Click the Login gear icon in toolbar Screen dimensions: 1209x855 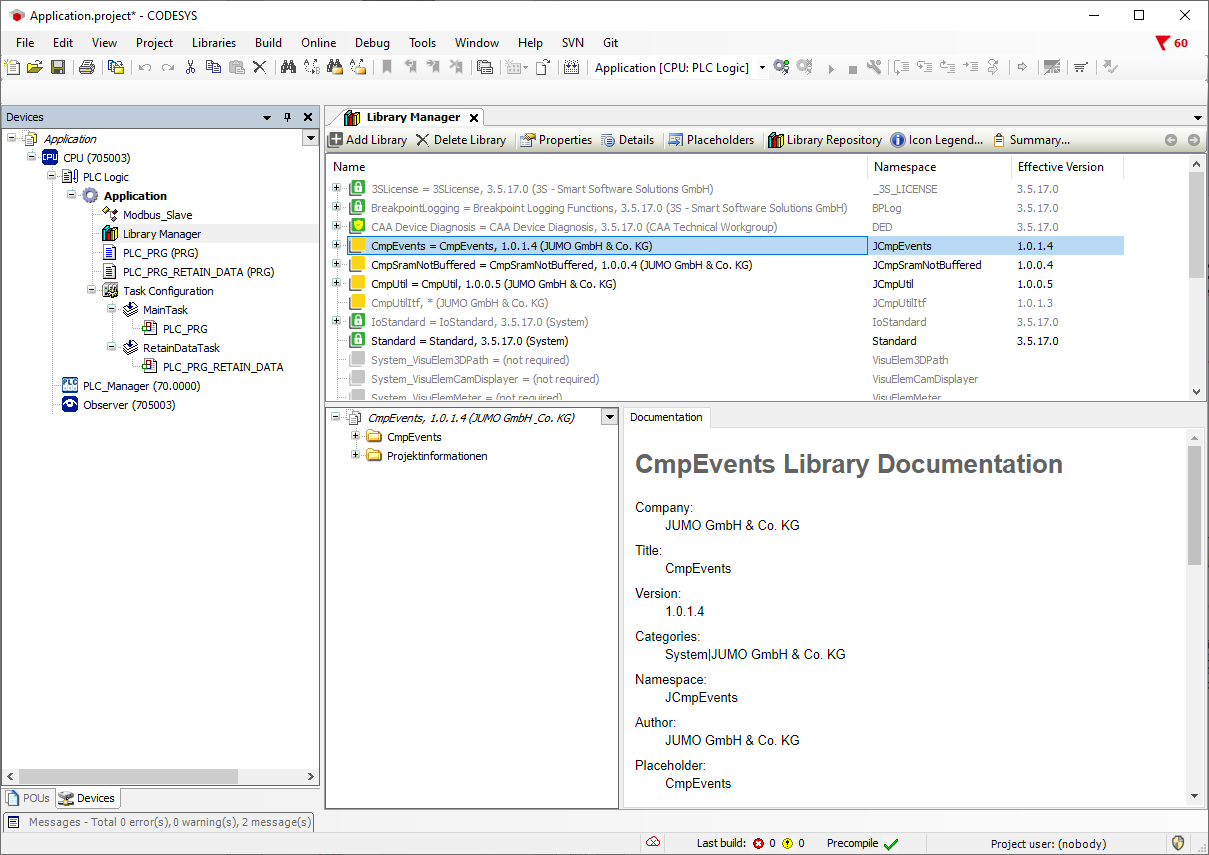[781, 67]
